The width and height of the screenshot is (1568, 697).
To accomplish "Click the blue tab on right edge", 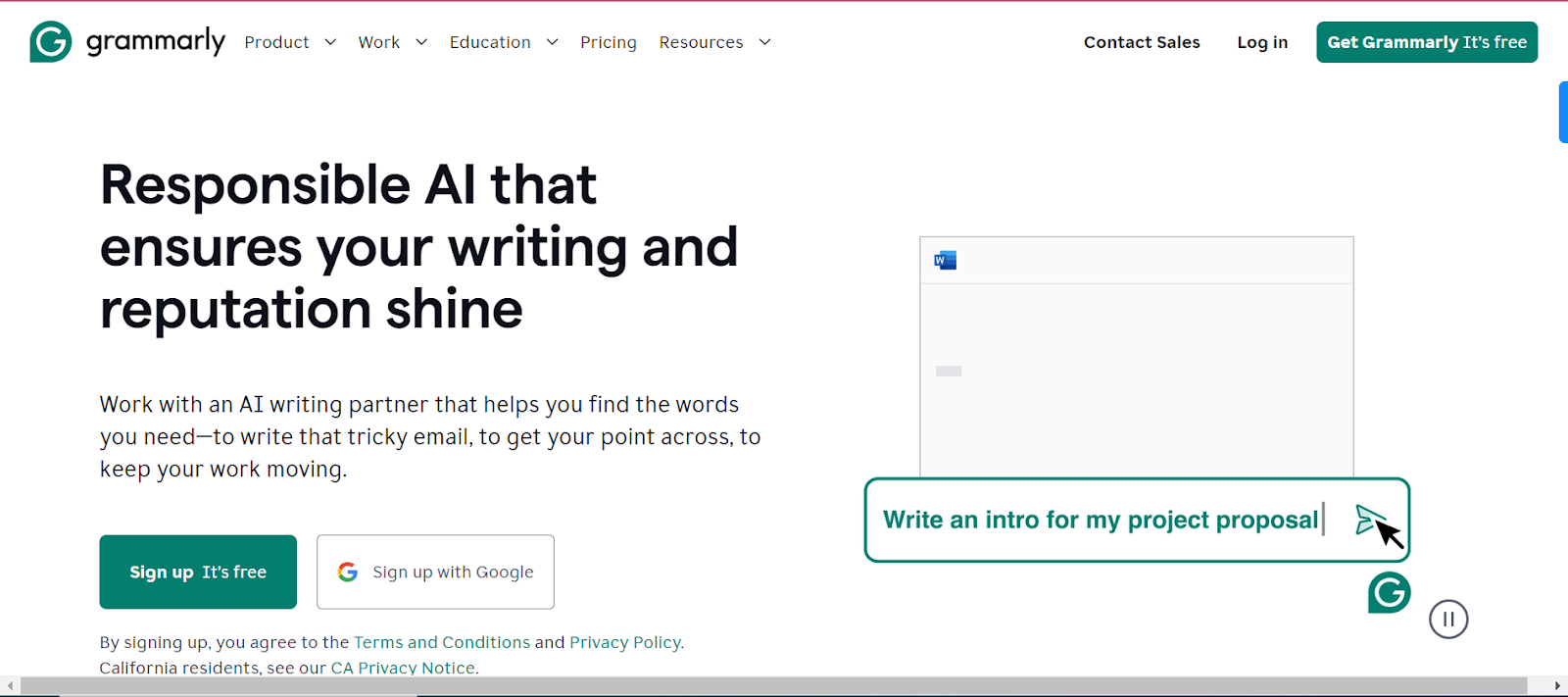I will 1563,112.
